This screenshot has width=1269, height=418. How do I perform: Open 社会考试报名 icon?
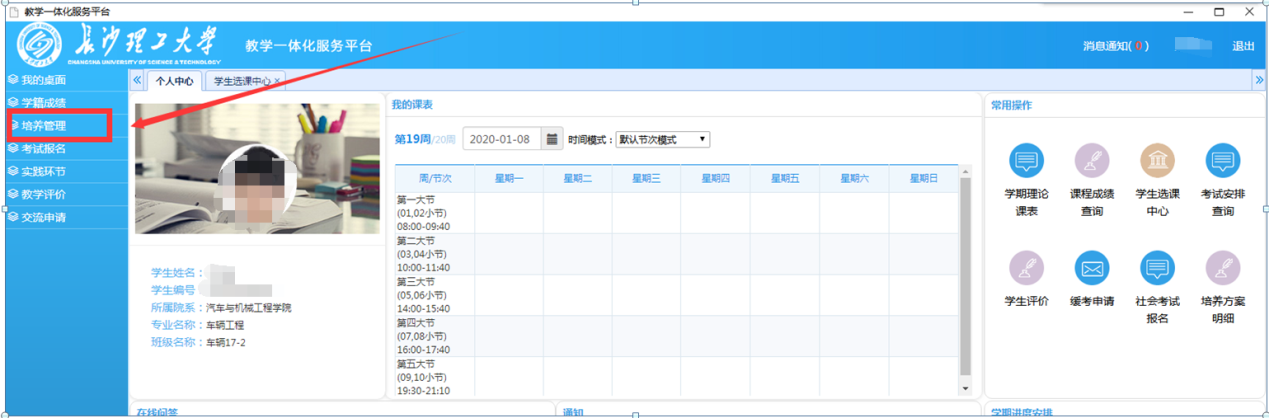[1157, 268]
